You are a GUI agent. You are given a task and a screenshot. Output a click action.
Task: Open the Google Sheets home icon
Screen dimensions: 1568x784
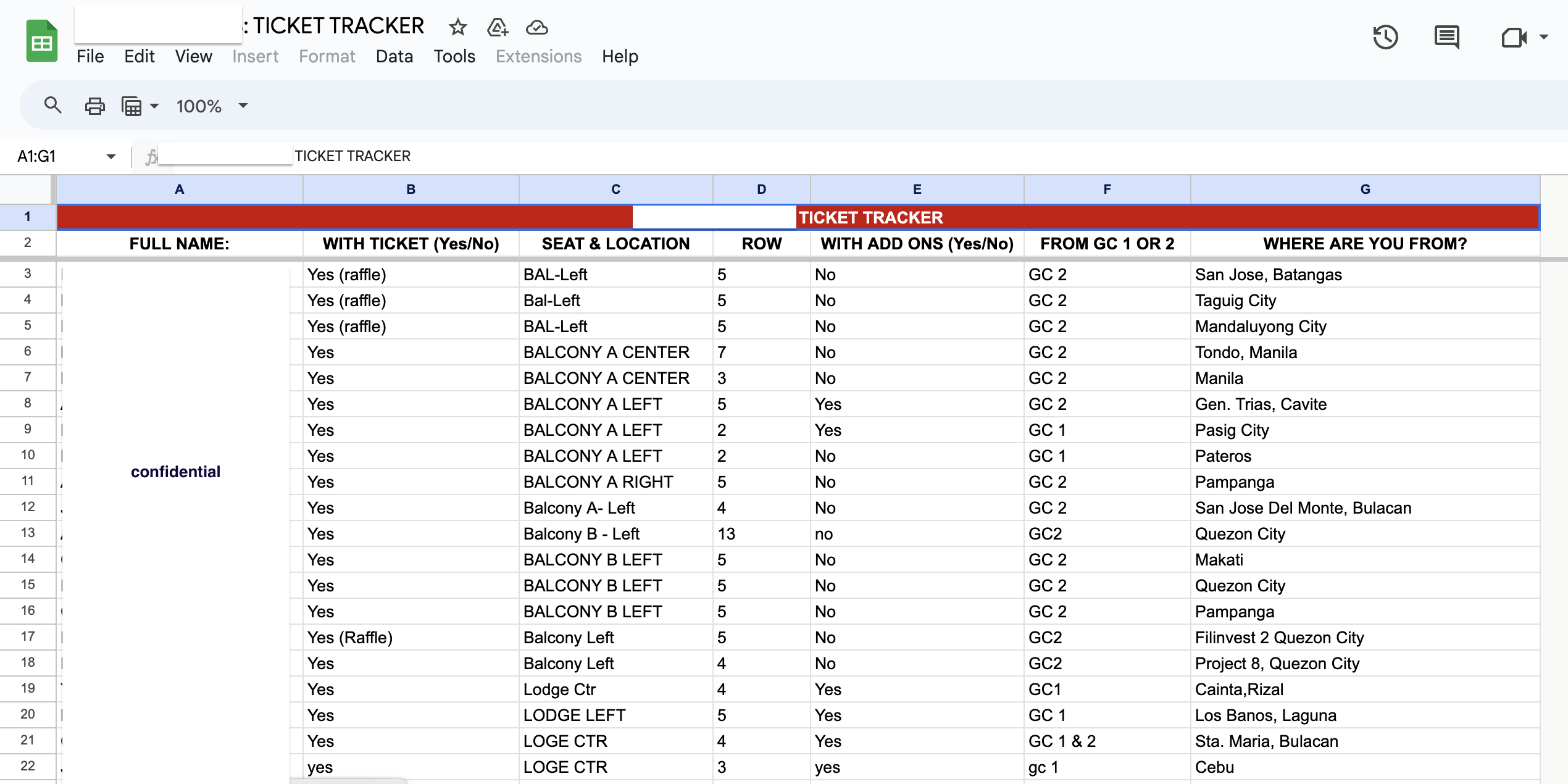pos(42,41)
